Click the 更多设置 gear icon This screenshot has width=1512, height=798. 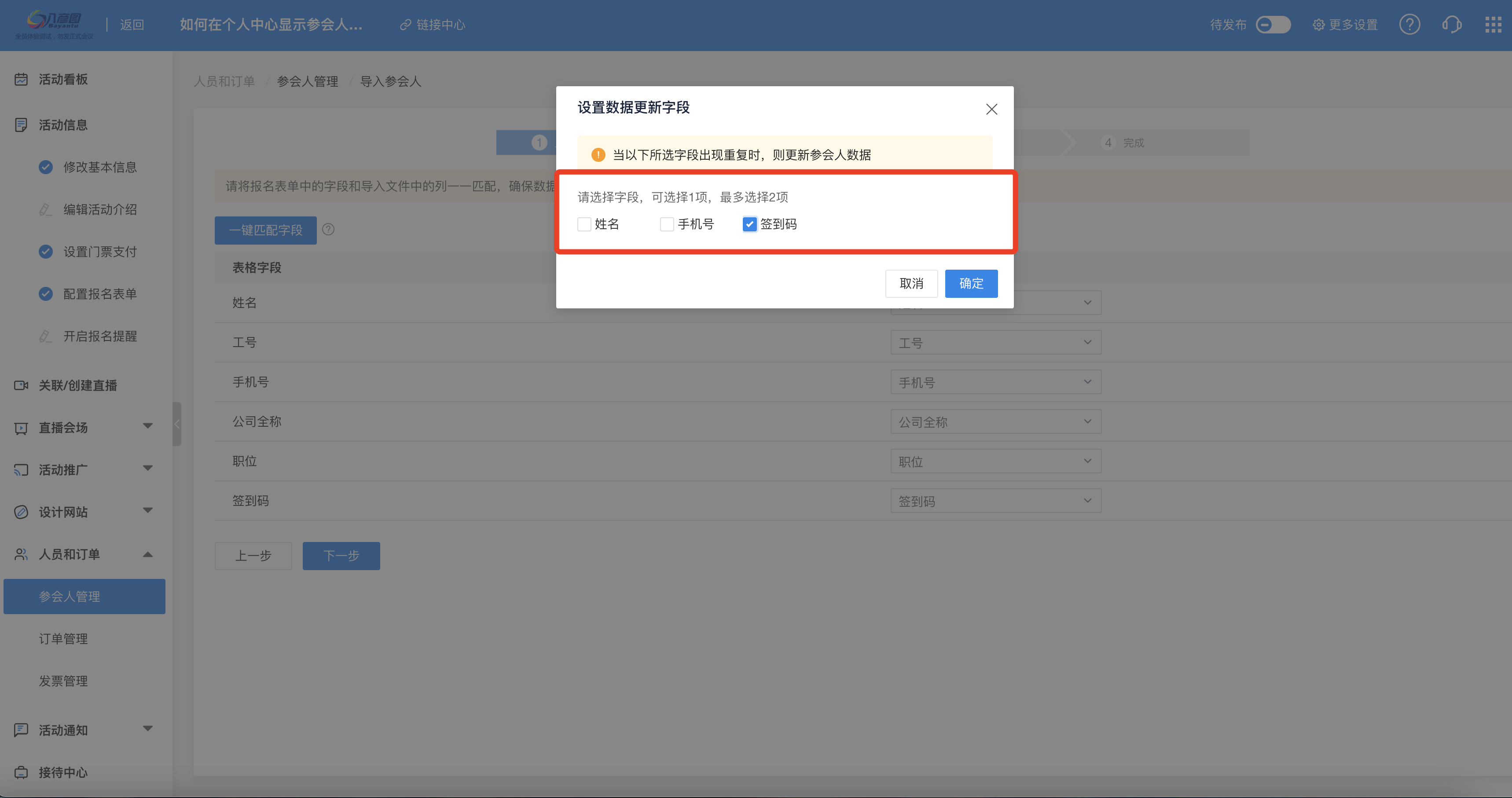(1318, 25)
